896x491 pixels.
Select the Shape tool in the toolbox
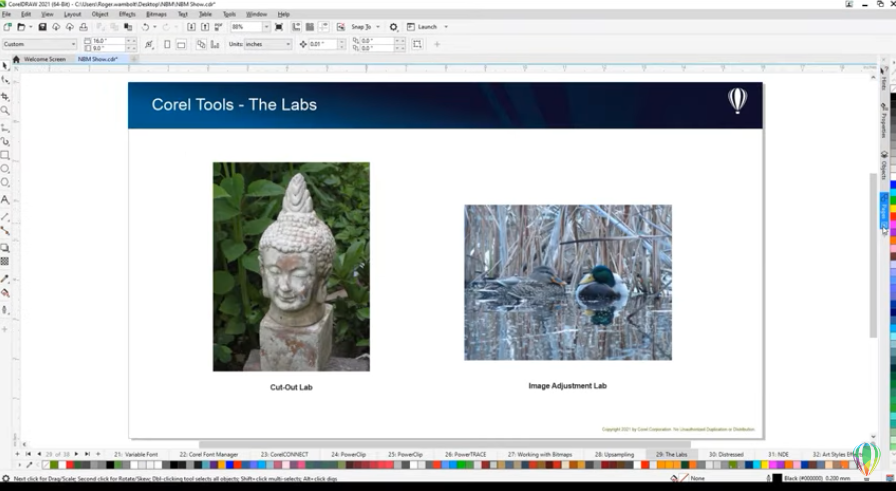coord(5,81)
